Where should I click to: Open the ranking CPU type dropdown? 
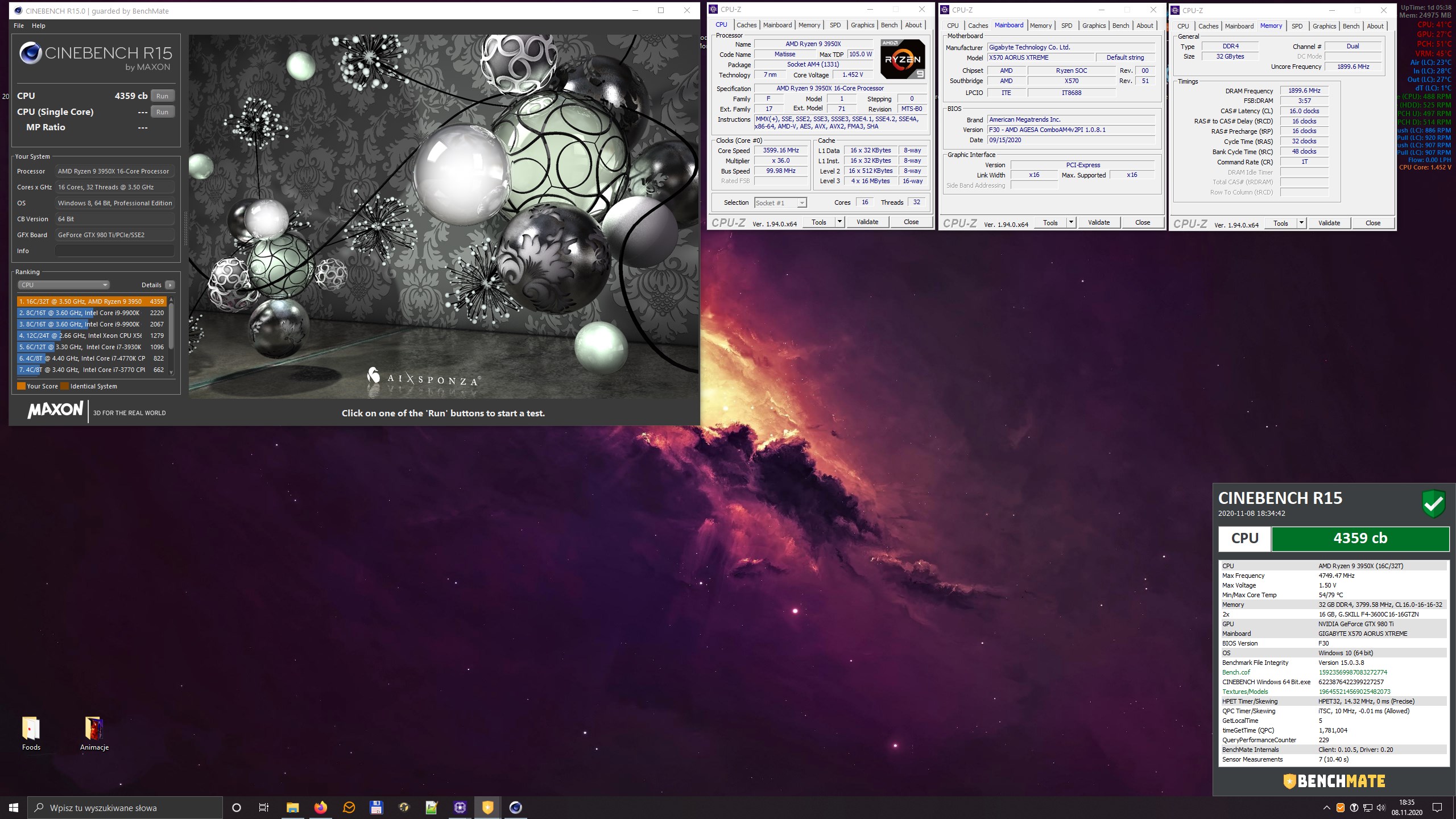point(64,285)
